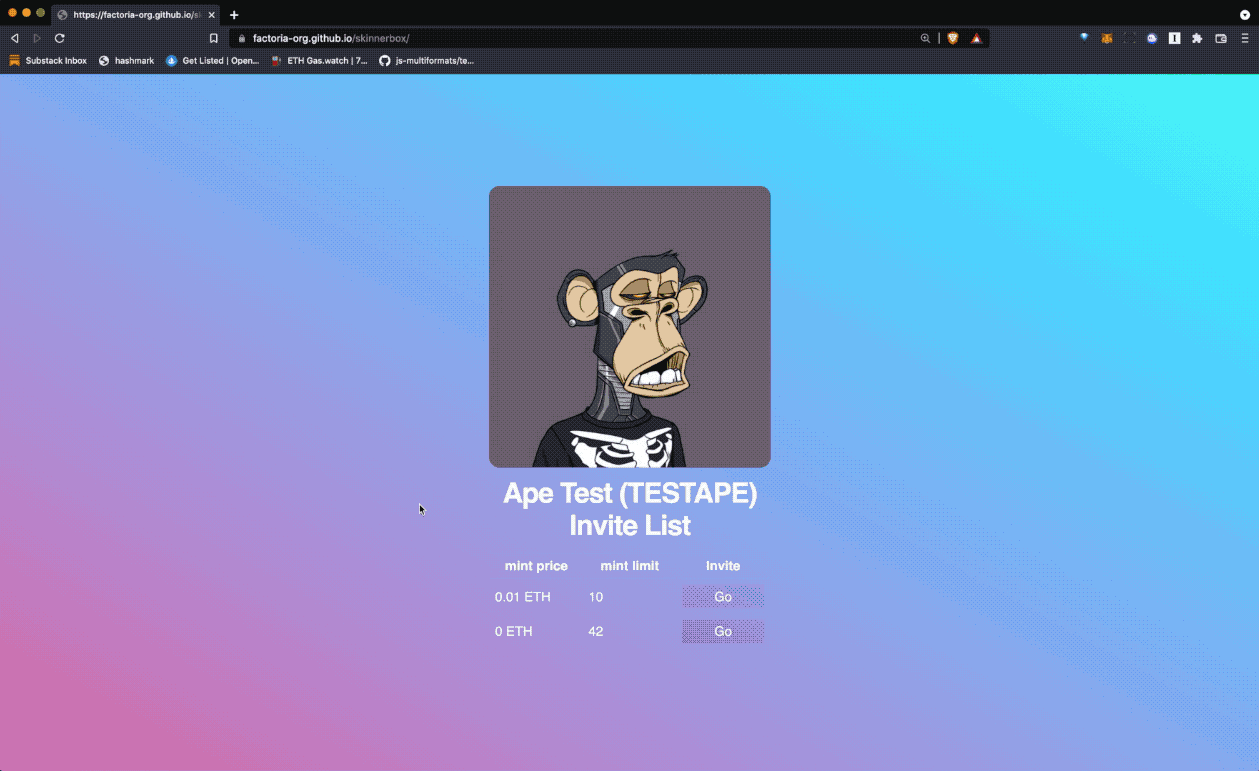This screenshot has width=1259, height=771.
Task: Open the Instapaper I extension icon
Action: (1174, 38)
